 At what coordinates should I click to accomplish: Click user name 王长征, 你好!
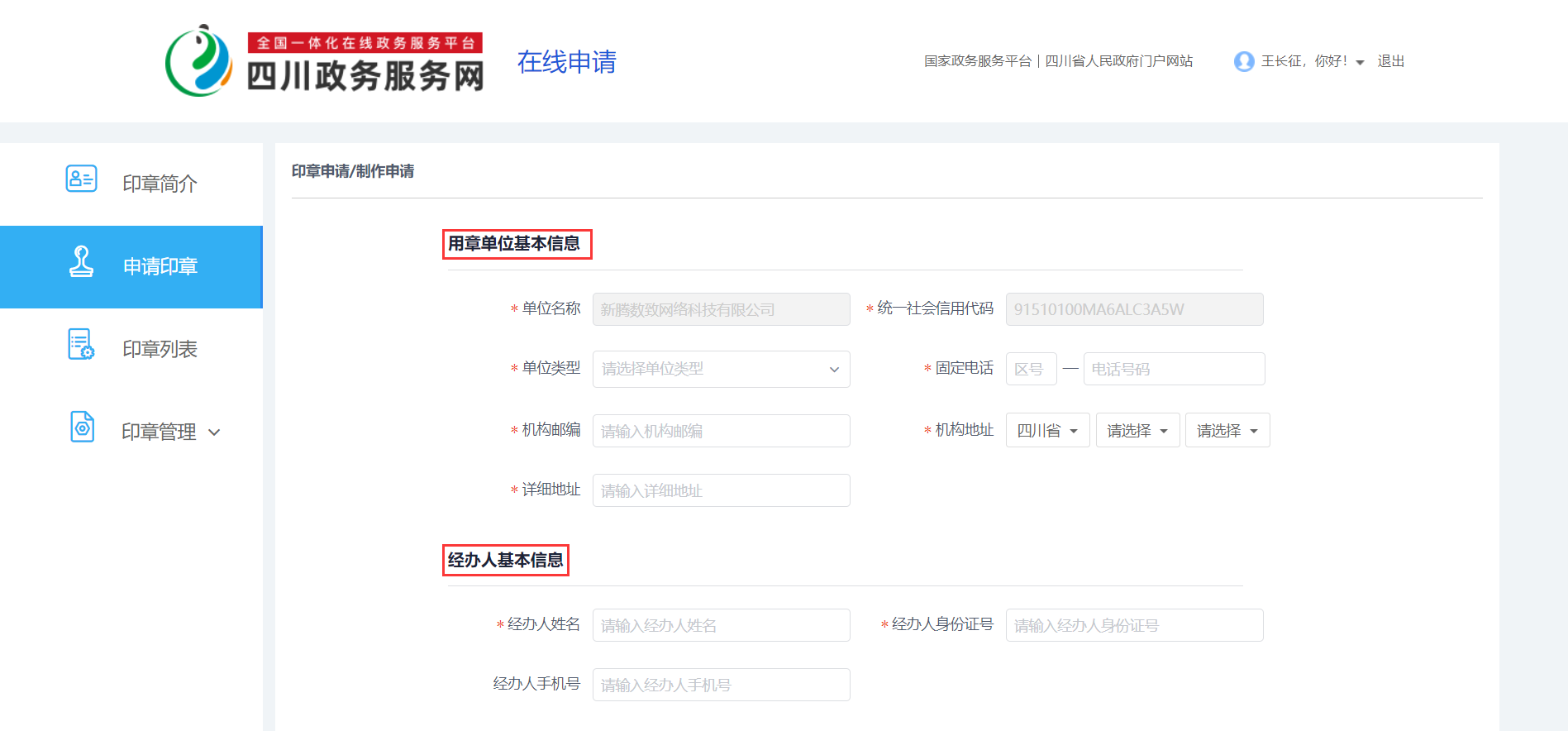1303,61
